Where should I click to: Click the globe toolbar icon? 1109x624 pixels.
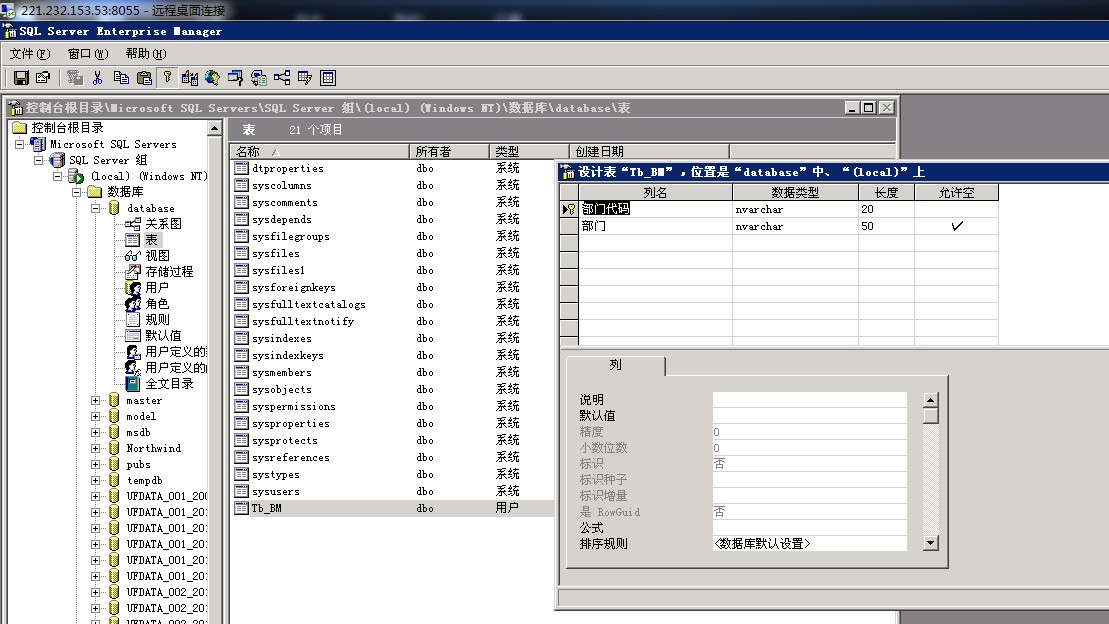click(212, 78)
